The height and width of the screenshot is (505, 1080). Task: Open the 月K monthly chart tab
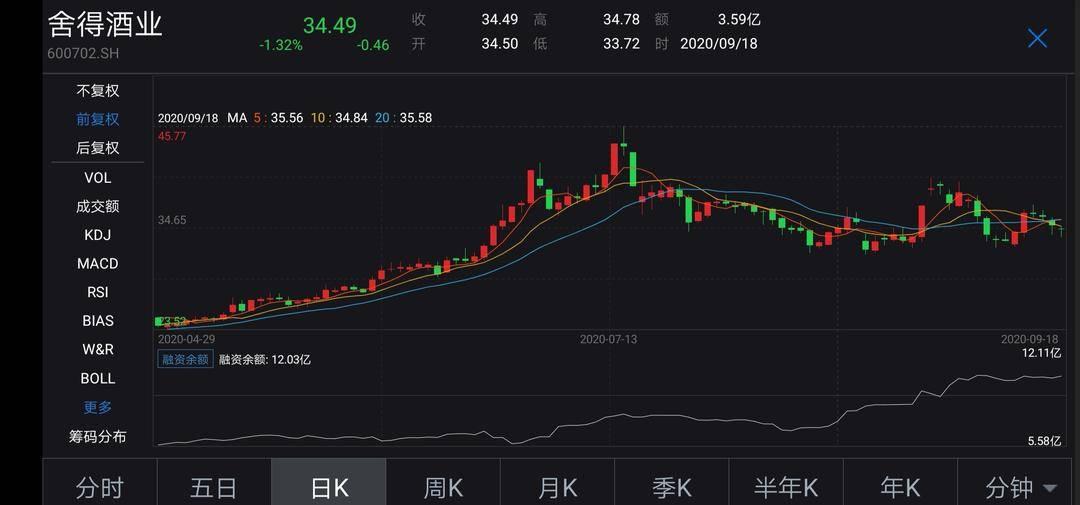(x=557, y=487)
